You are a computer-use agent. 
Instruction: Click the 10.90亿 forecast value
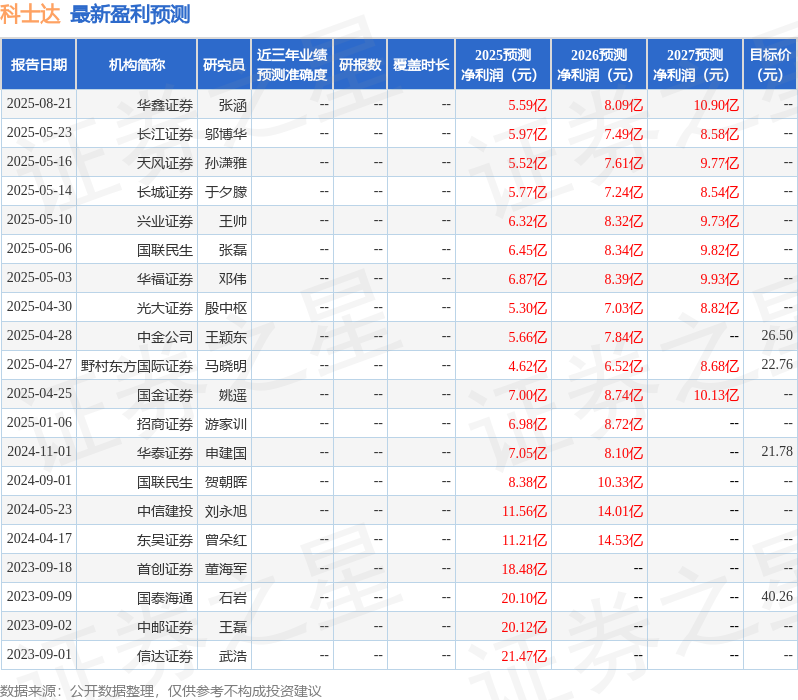pos(716,105)
